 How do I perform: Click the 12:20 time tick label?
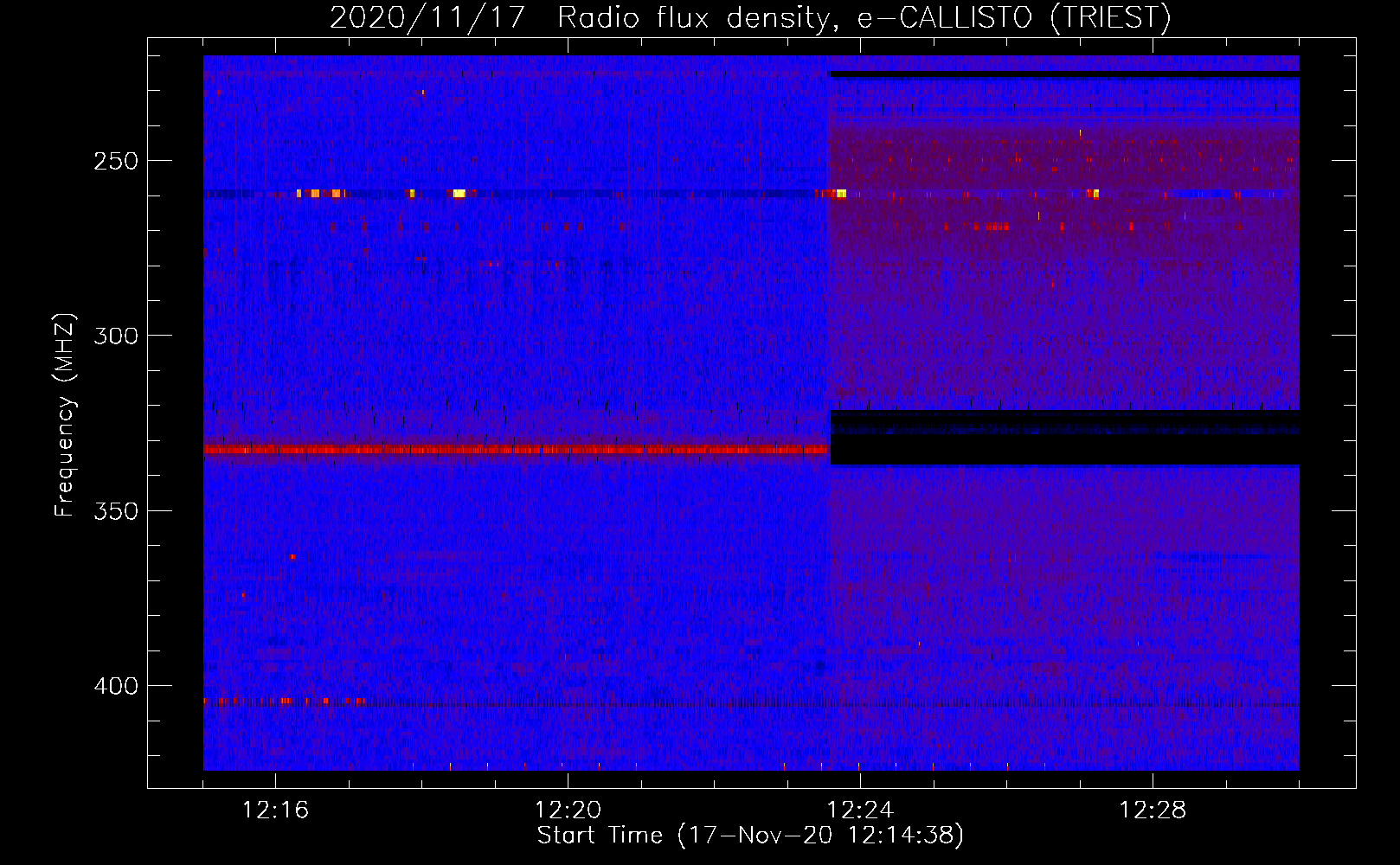pyautogui.click(x=568, y=811)
